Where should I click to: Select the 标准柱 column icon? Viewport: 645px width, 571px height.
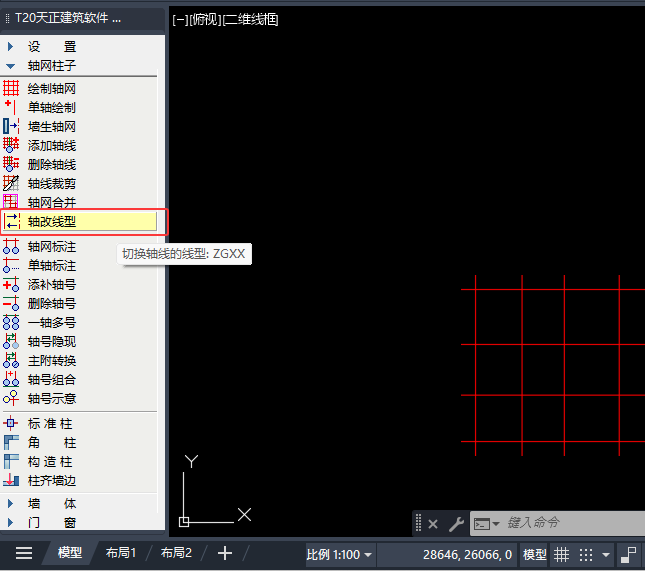(11, 423)
